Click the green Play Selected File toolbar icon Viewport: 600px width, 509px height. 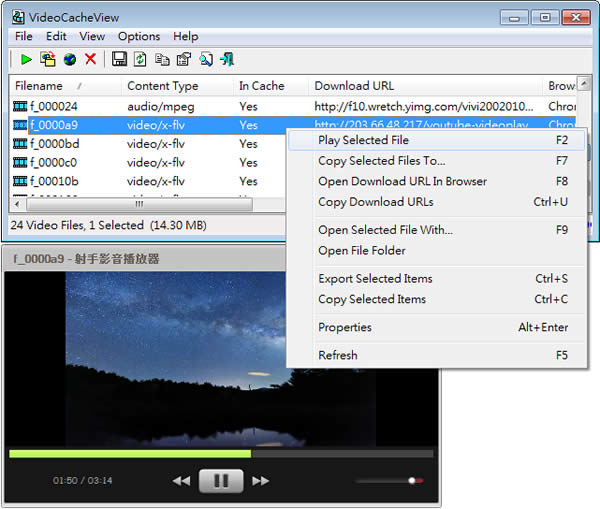click(x=26, y=60)
